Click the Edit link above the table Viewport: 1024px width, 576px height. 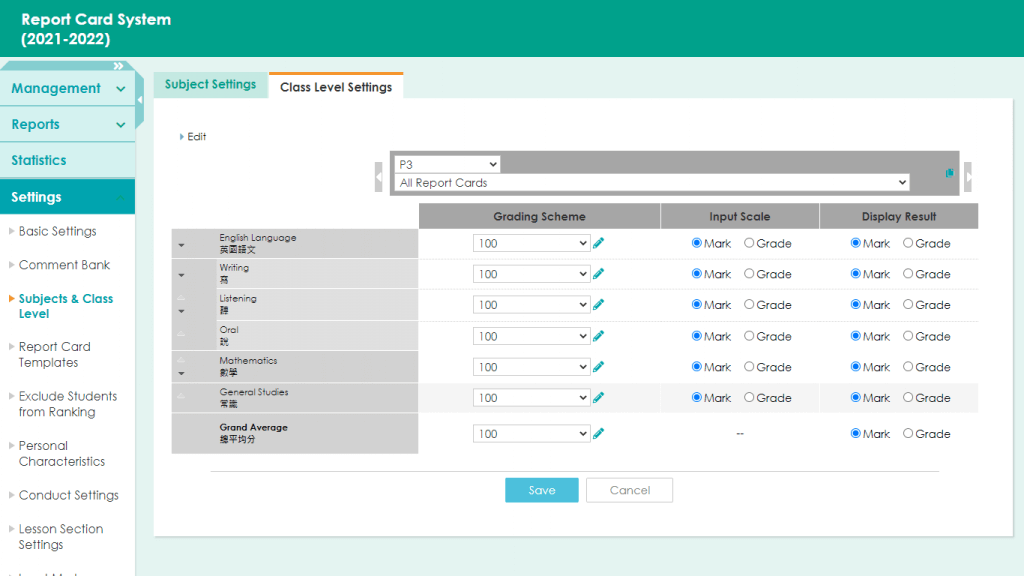pyautogui.click(x=196, y=137)
